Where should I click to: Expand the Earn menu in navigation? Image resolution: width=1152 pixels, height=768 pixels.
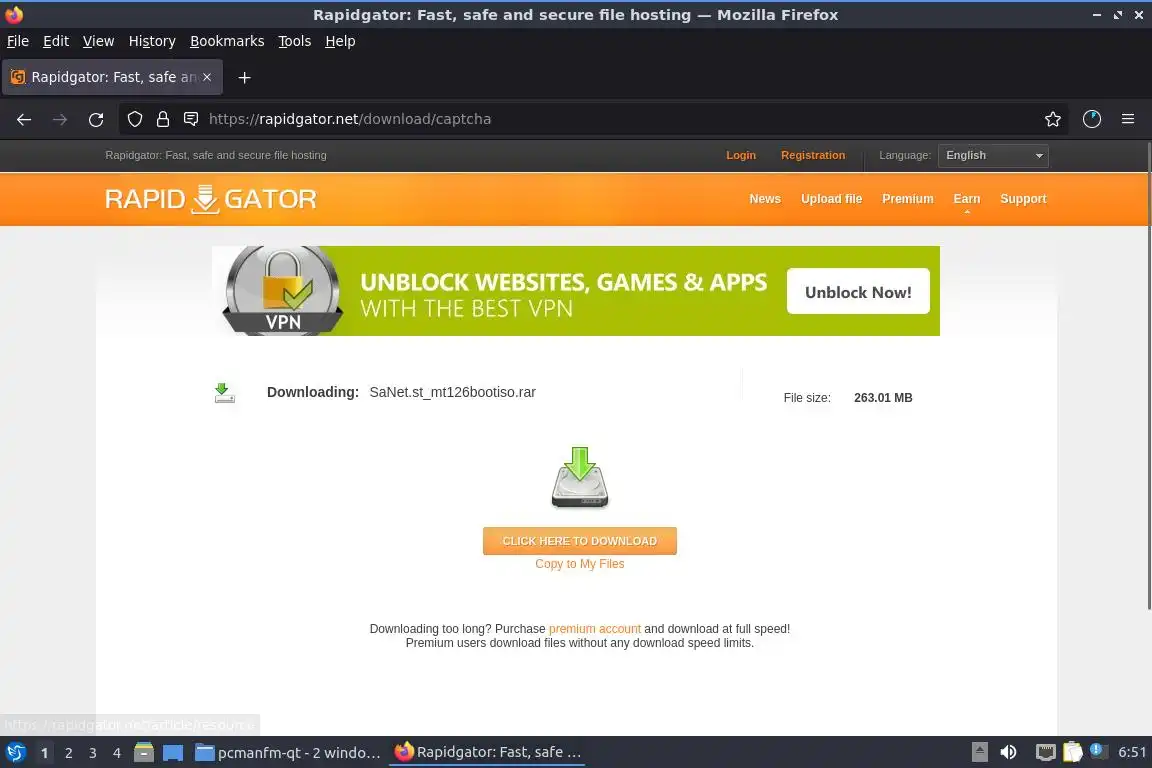pyautogui.click(x=966, y=199)
